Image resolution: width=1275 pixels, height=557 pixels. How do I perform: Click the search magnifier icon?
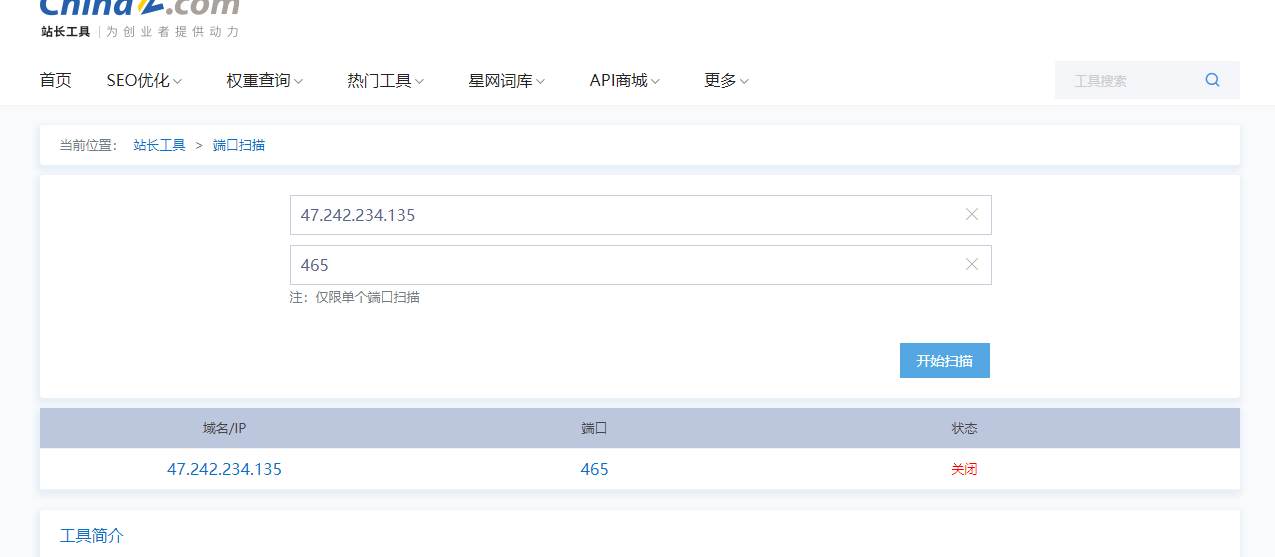coord(1212,80)
